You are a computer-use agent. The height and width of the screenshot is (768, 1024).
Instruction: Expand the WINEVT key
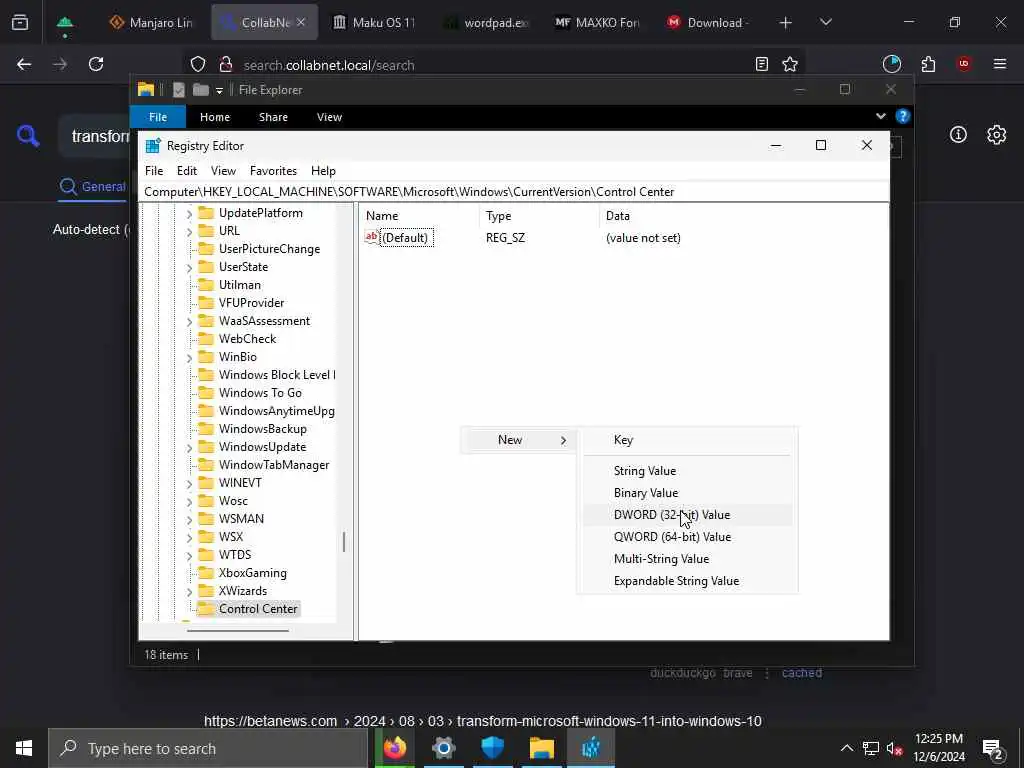click(x=189, y=483)
